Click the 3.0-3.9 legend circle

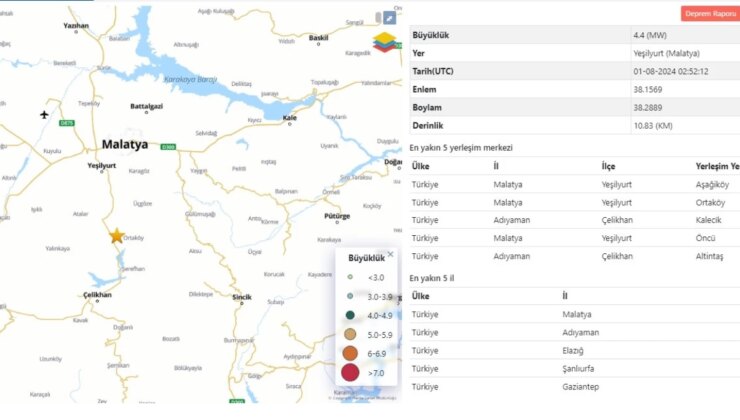coord(350,296)
